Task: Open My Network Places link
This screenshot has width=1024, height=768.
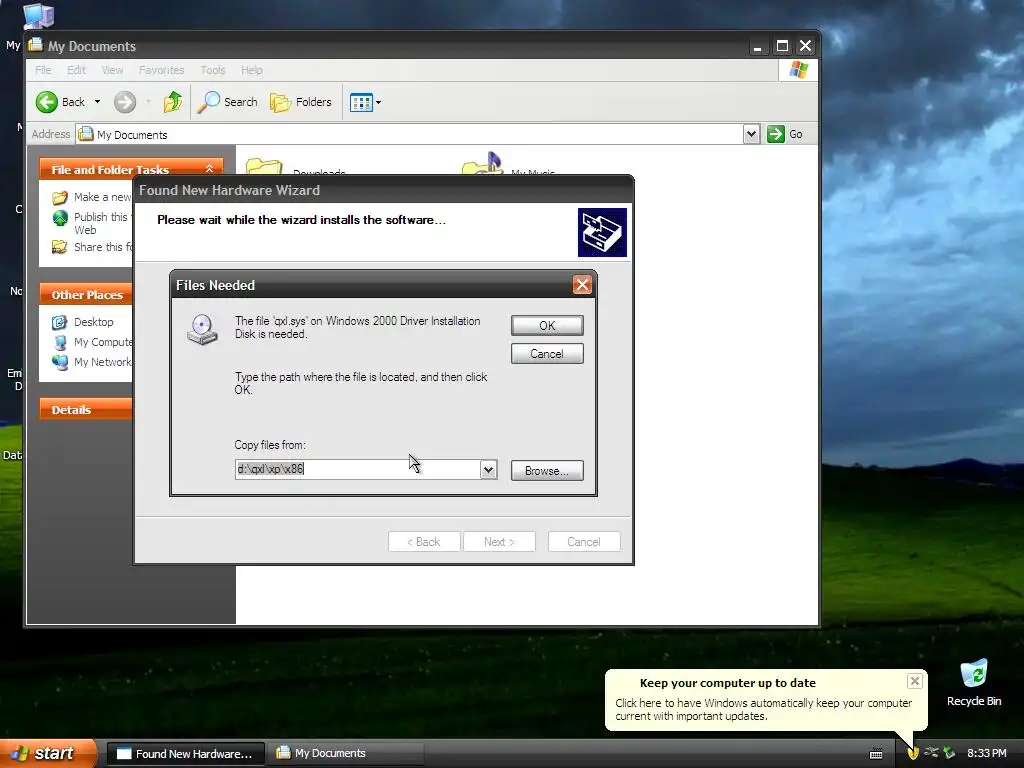Action: [102, 362]
